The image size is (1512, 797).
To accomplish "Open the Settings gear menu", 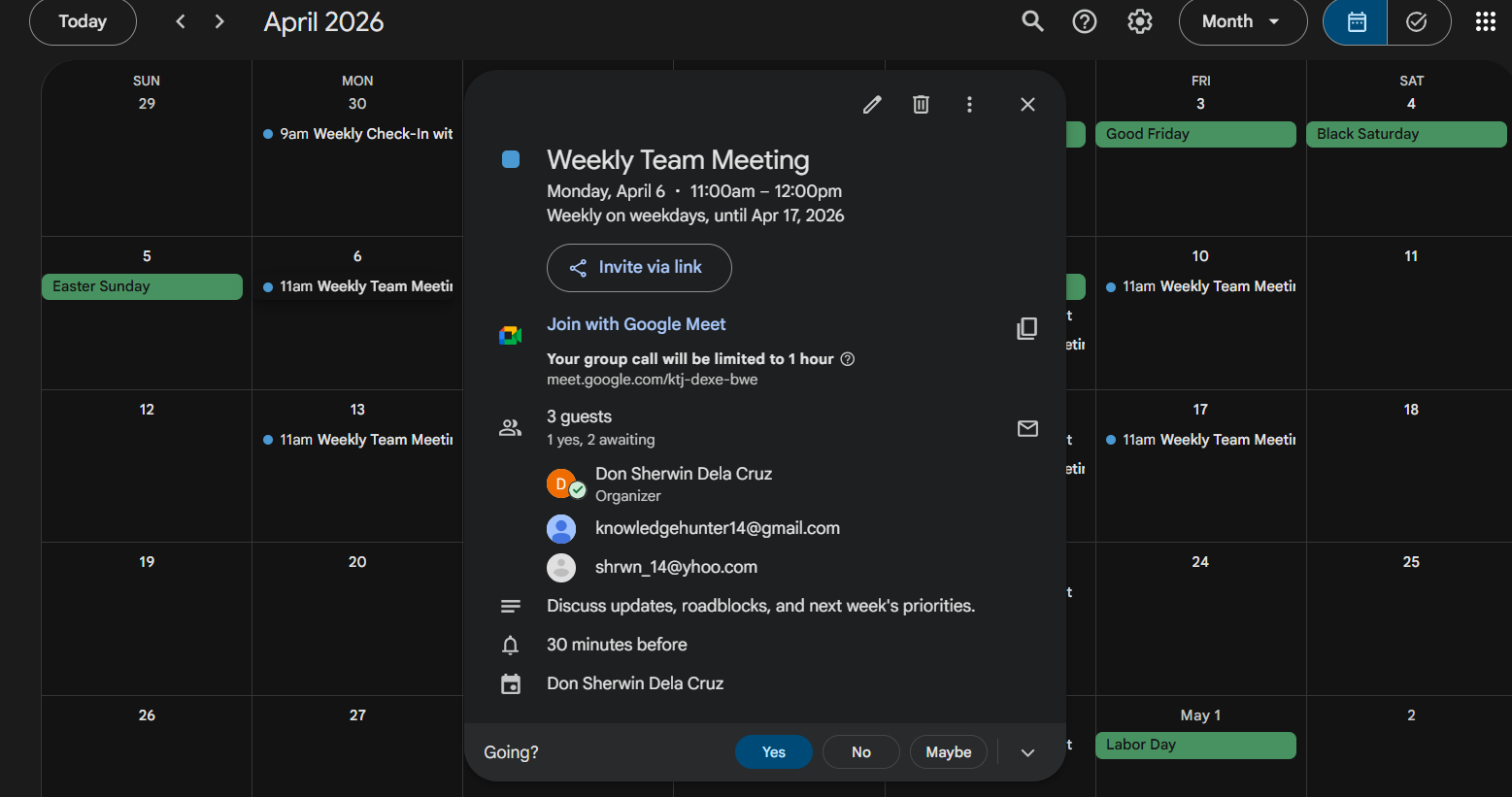I will (x=1139, y=21).
